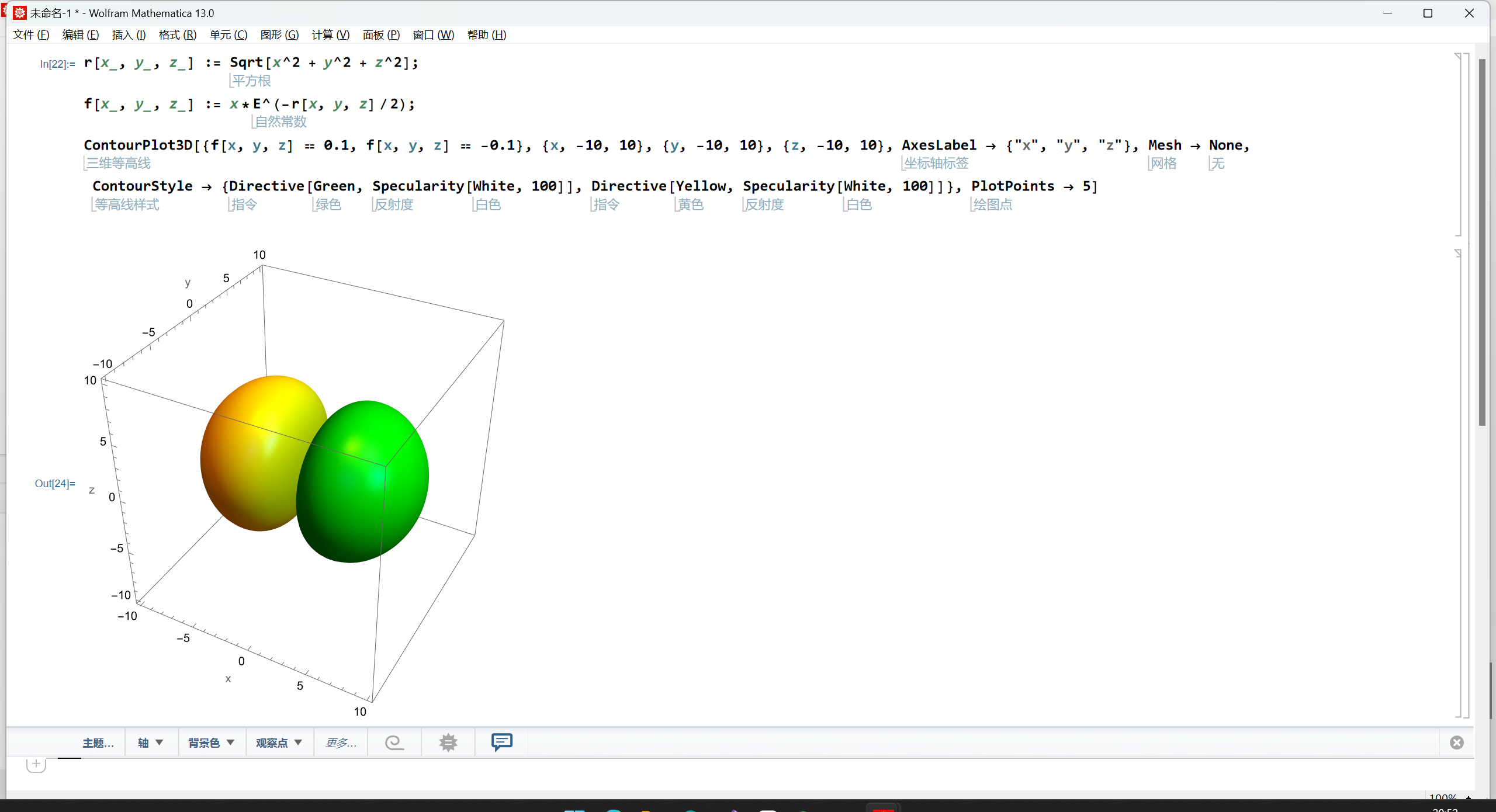The image size is (1496, 812).
Task: Select the Out[24] cell label
Action: 54,483
